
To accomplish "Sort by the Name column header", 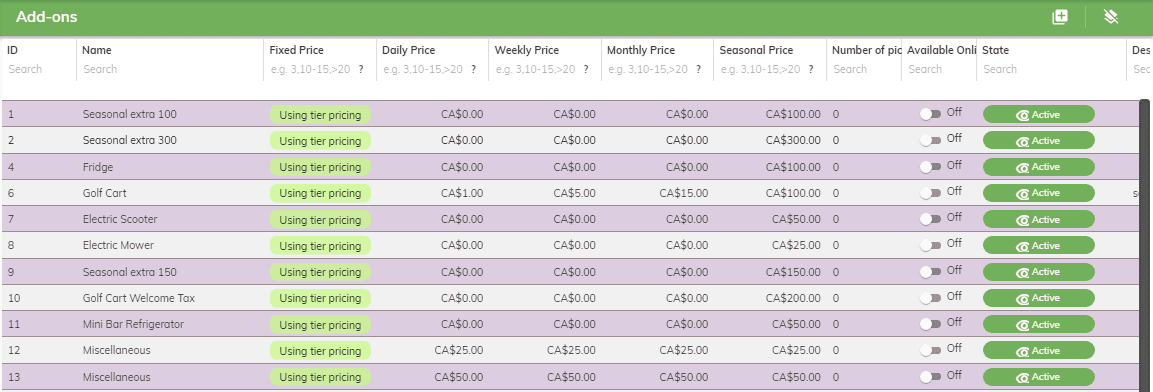I will (97, 50).
